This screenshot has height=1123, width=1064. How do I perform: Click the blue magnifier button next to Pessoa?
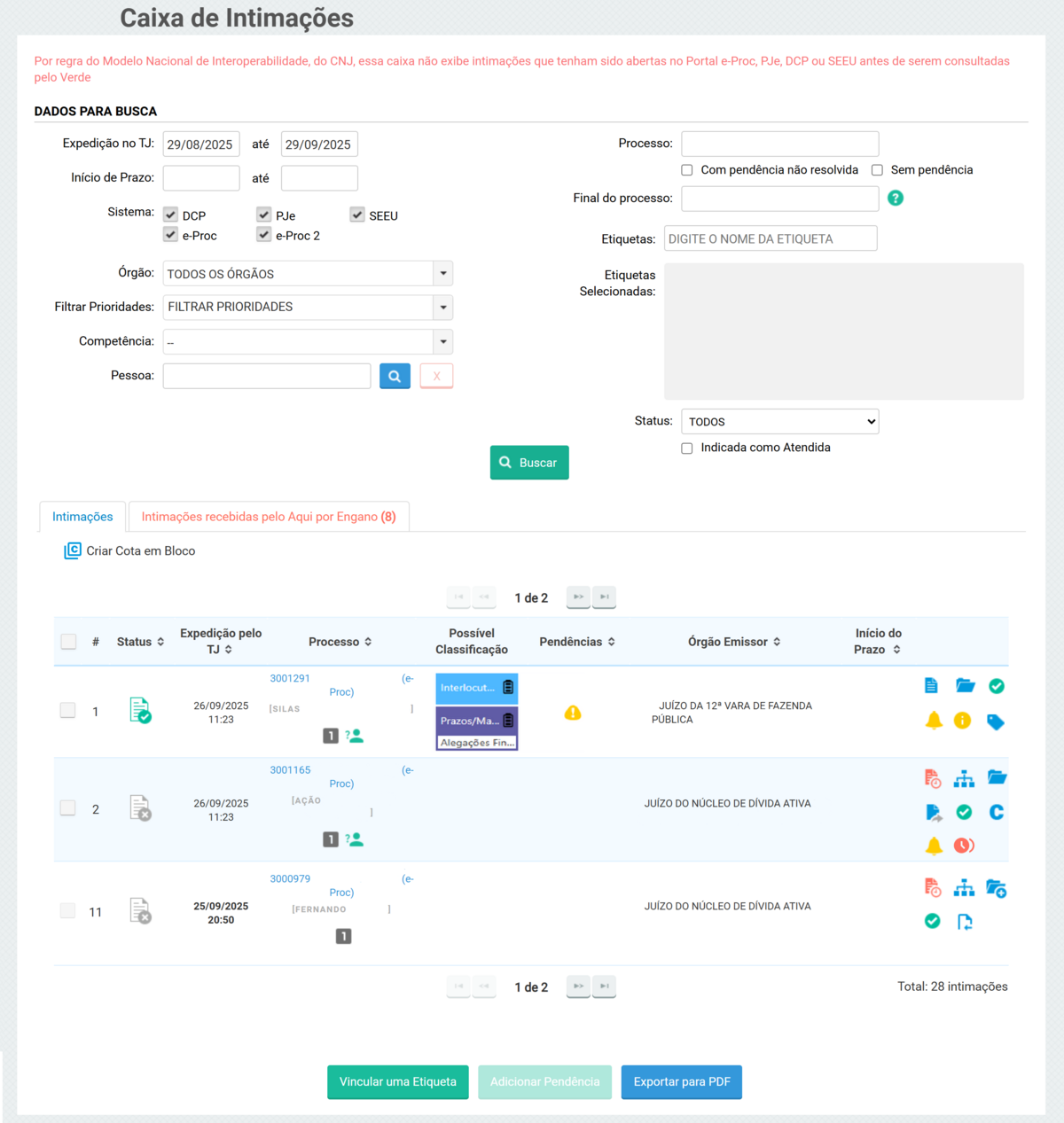395,376
